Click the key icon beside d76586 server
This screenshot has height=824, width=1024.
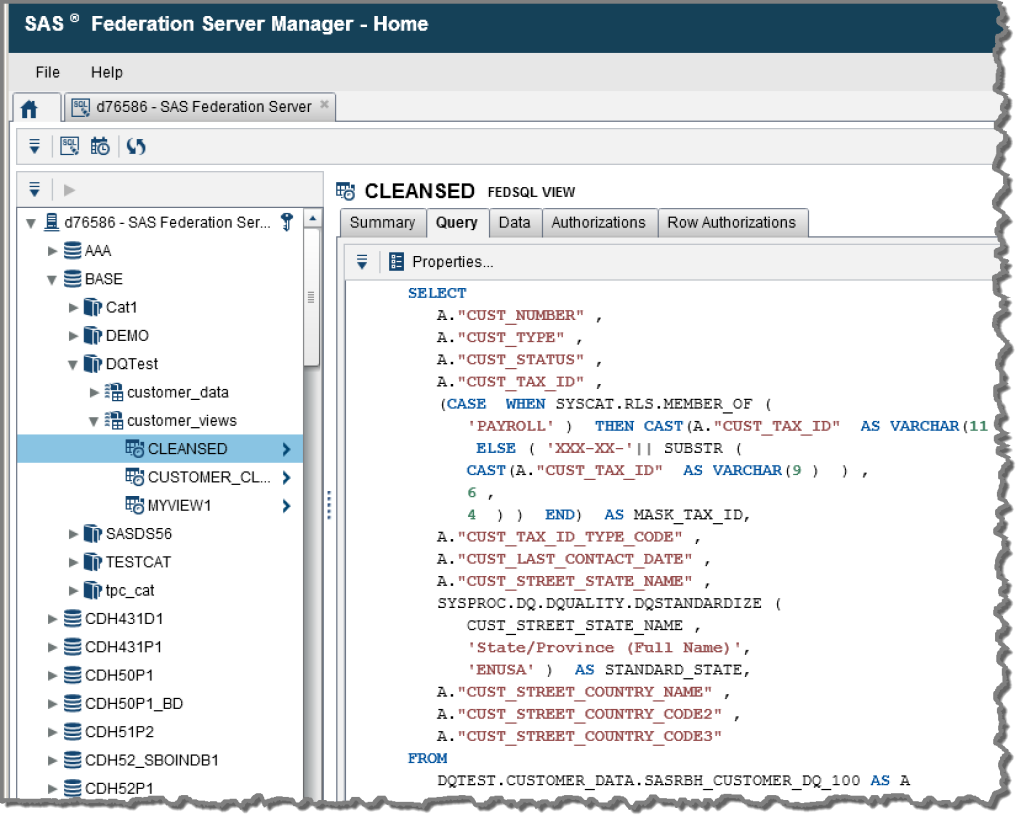286,222
